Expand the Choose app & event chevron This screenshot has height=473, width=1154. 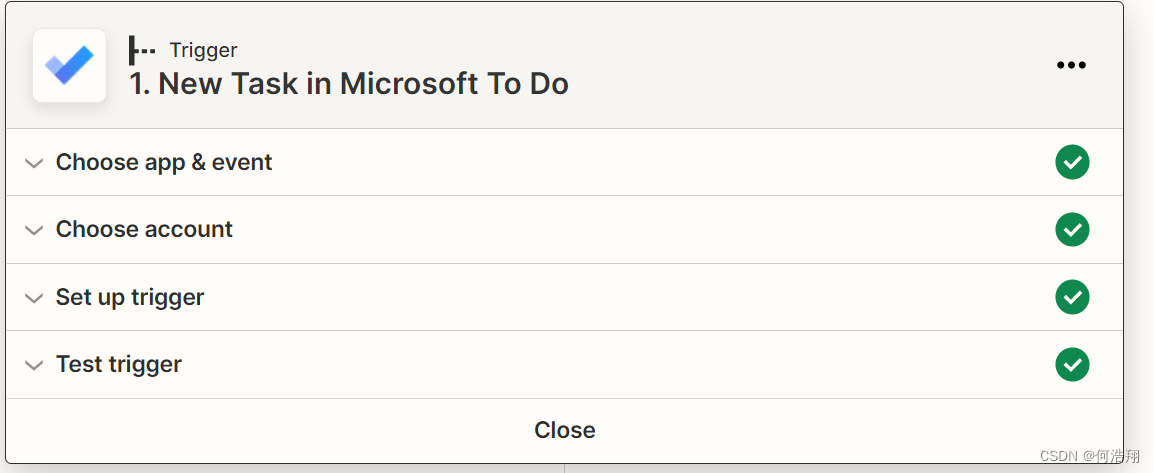[34, 163]
